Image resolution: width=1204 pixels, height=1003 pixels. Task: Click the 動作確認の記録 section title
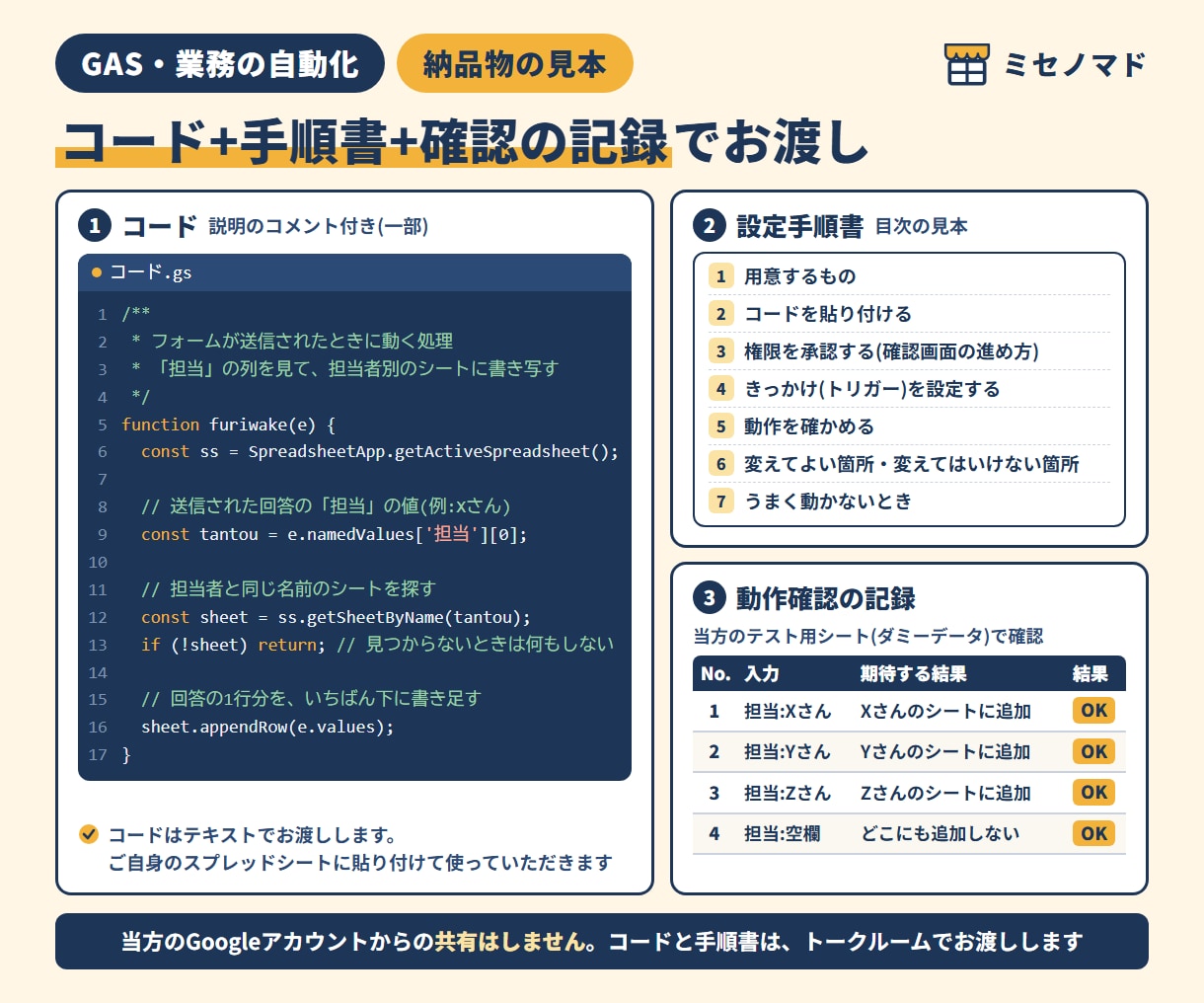point(826,598)
